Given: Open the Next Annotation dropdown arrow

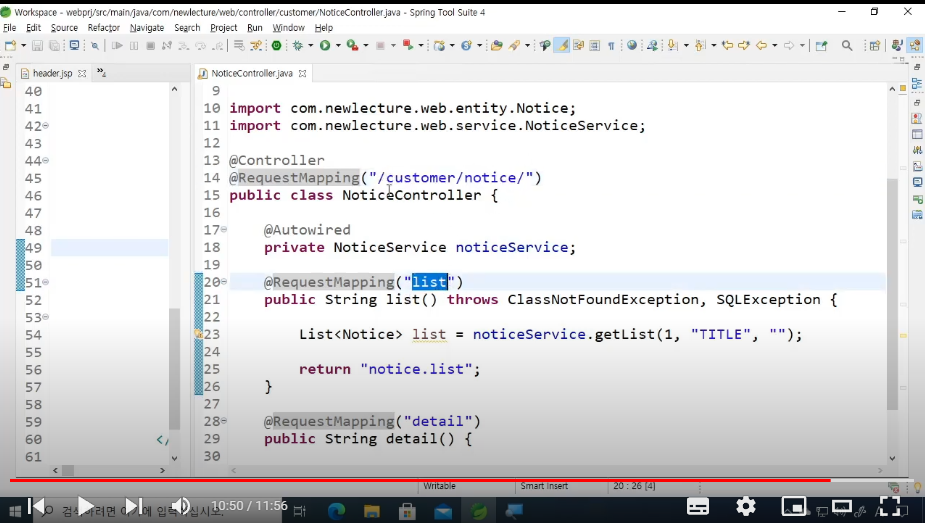Looking at the screenshot, I should tap(685, 45).
